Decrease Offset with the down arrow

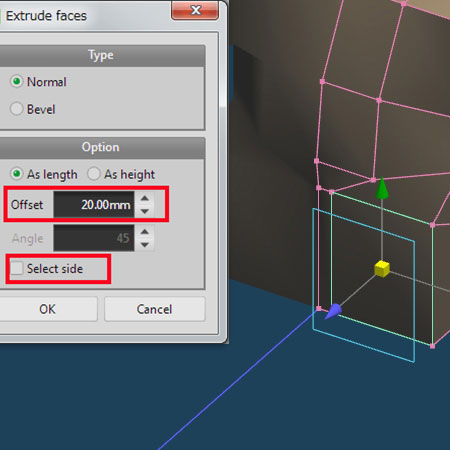144,211
